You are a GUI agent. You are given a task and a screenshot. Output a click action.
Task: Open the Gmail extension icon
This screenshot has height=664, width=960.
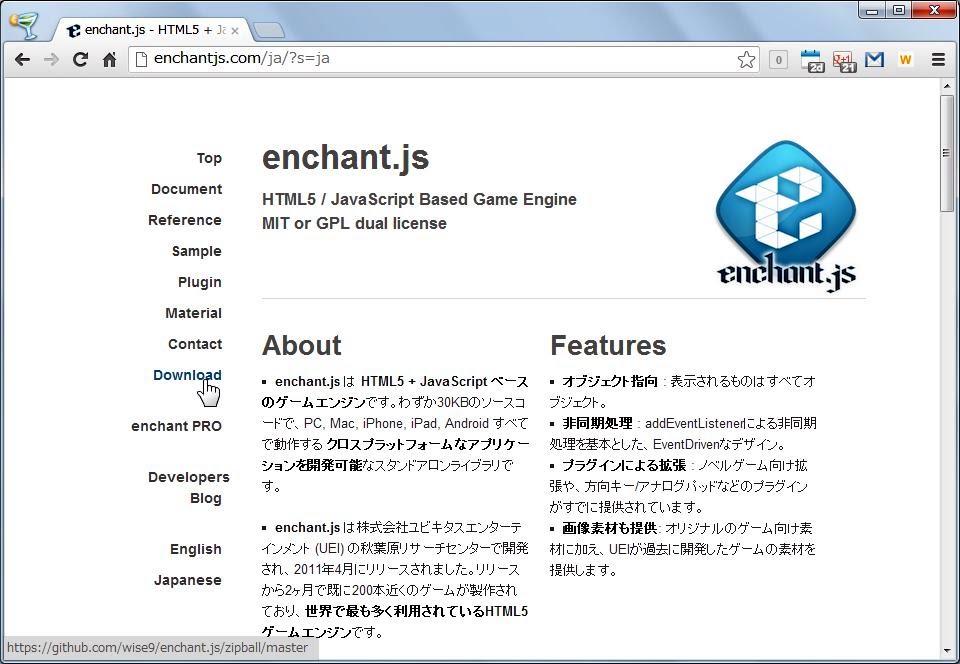coord(874,60)
